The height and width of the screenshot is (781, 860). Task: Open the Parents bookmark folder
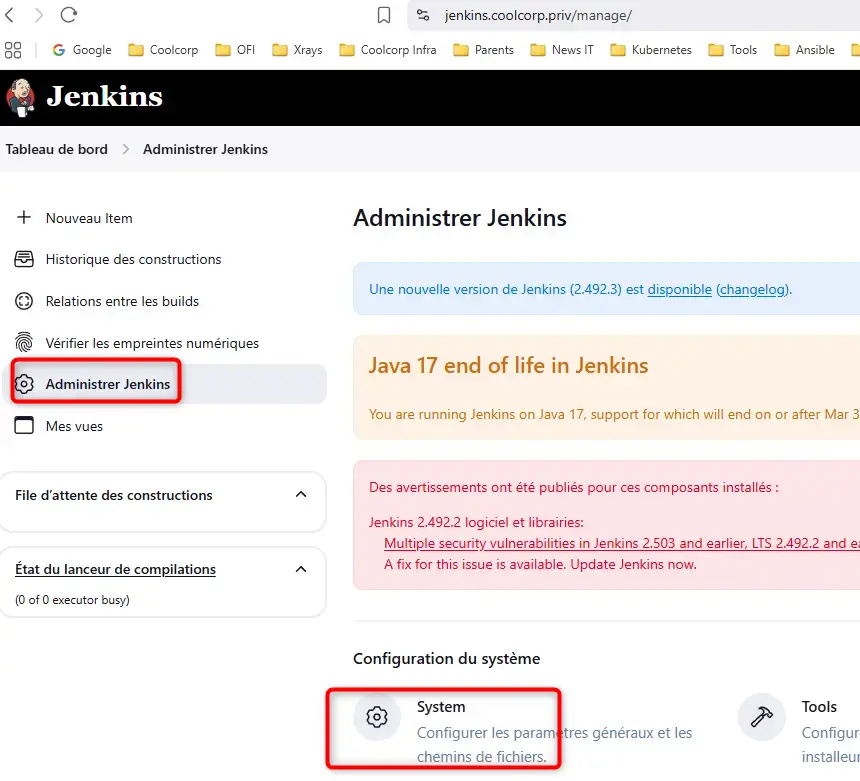click(483, 50)
